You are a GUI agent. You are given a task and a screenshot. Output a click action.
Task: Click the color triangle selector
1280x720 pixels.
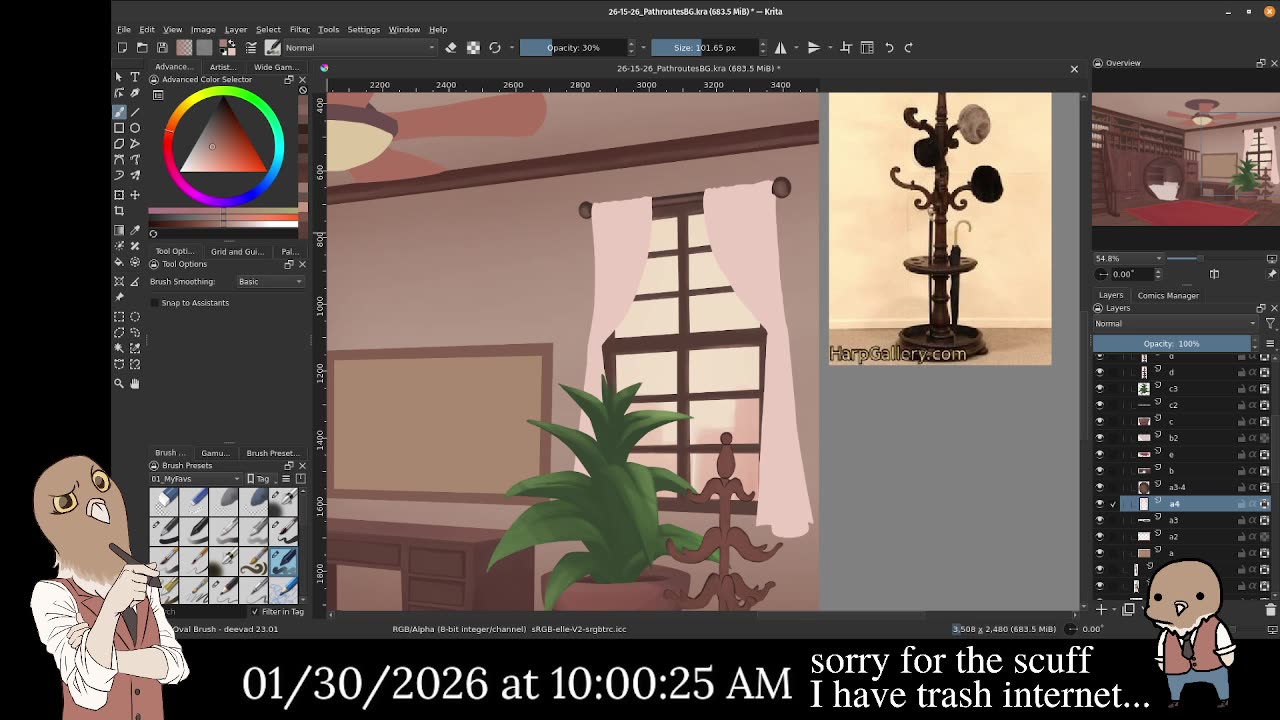pyautogui.click(x=222, y=142)
